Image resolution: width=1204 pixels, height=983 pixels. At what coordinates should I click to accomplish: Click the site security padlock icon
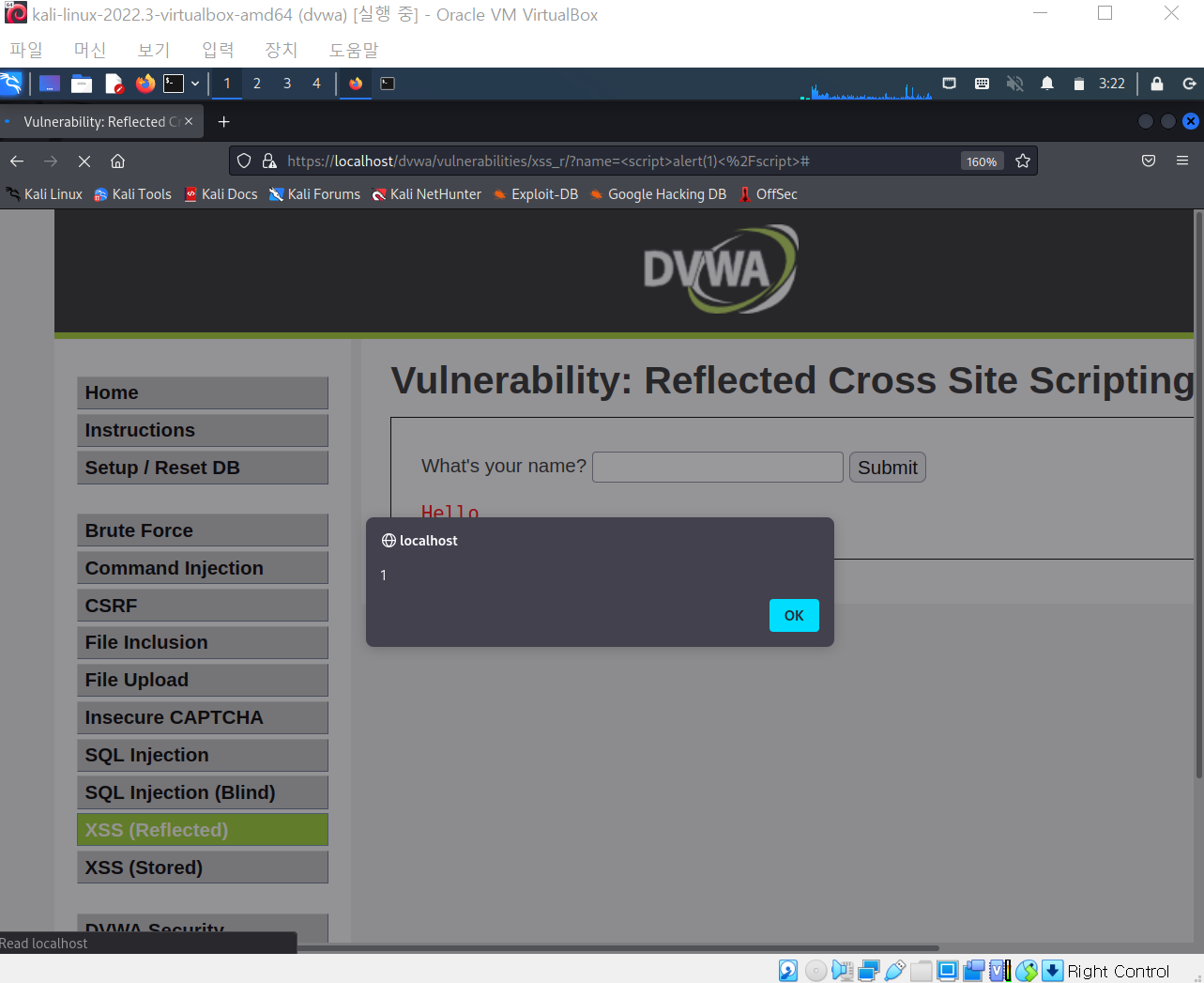point(269,161)
